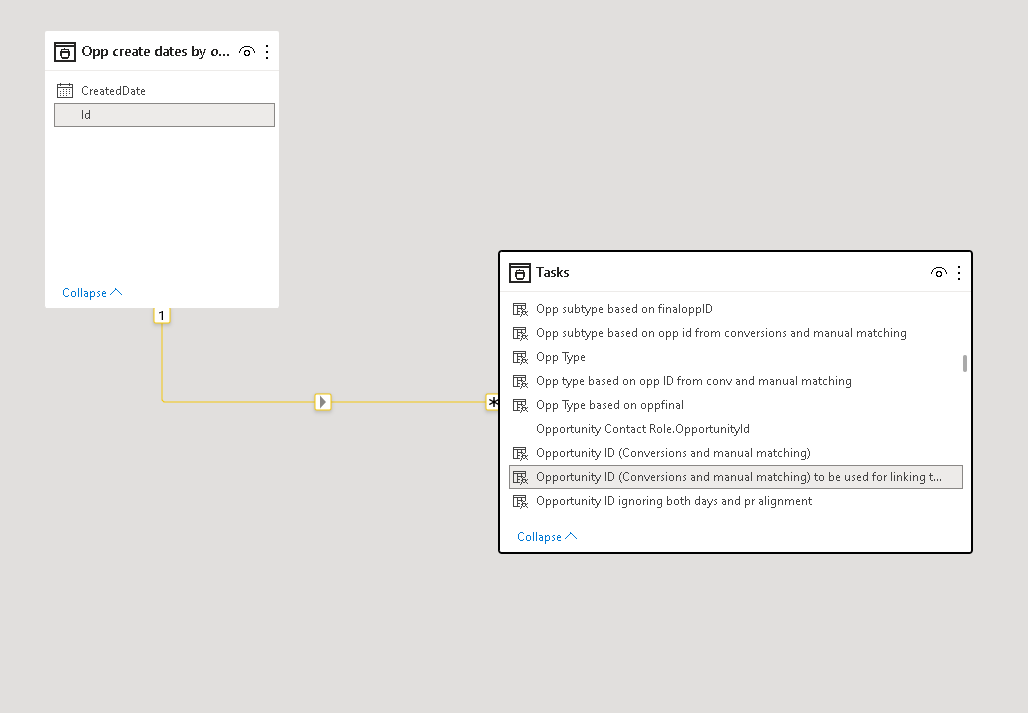Click the '1' cardinality marker on relationship

(162, 315)
